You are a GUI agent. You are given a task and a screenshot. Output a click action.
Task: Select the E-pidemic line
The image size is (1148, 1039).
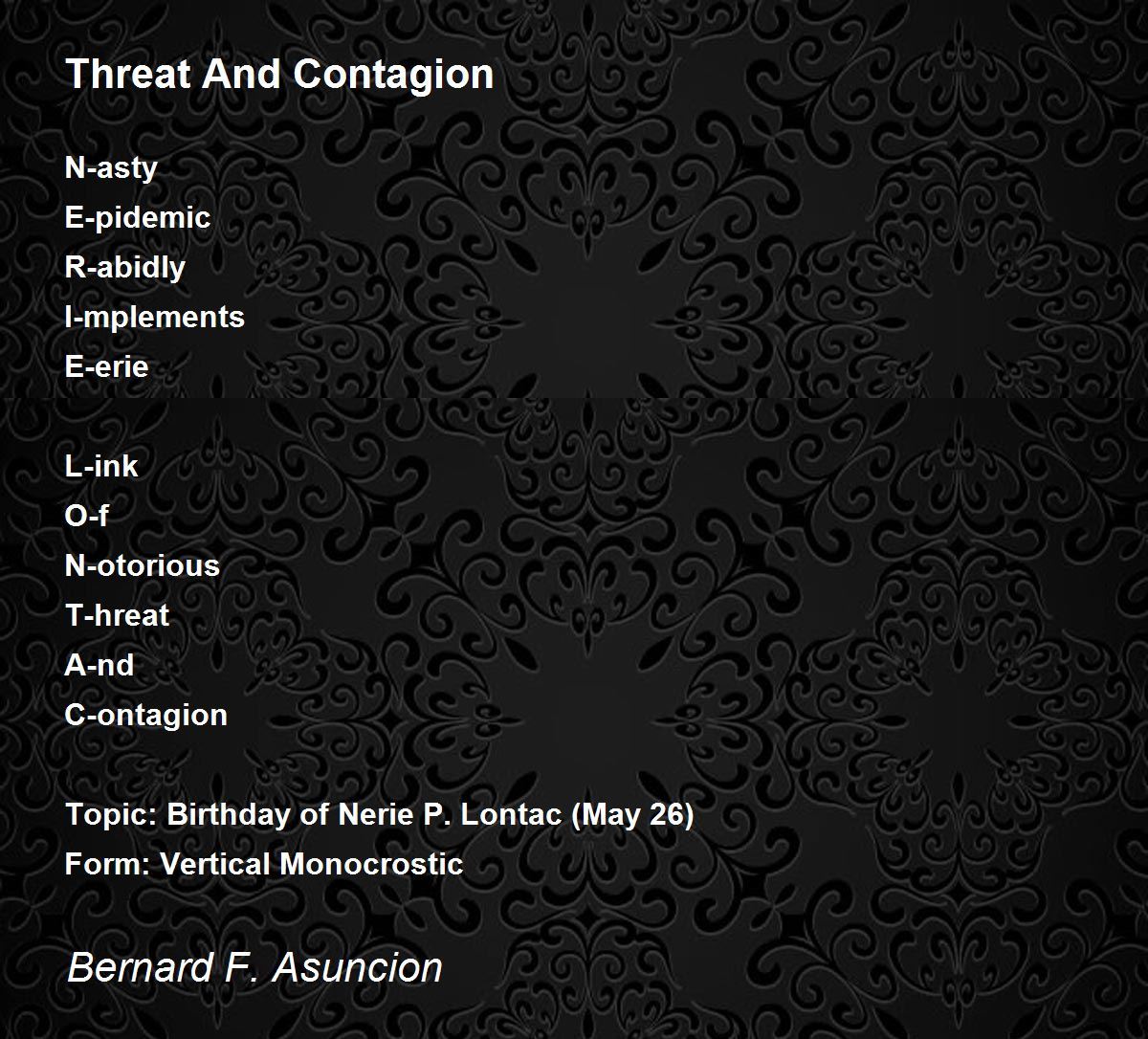coord(138,218)
